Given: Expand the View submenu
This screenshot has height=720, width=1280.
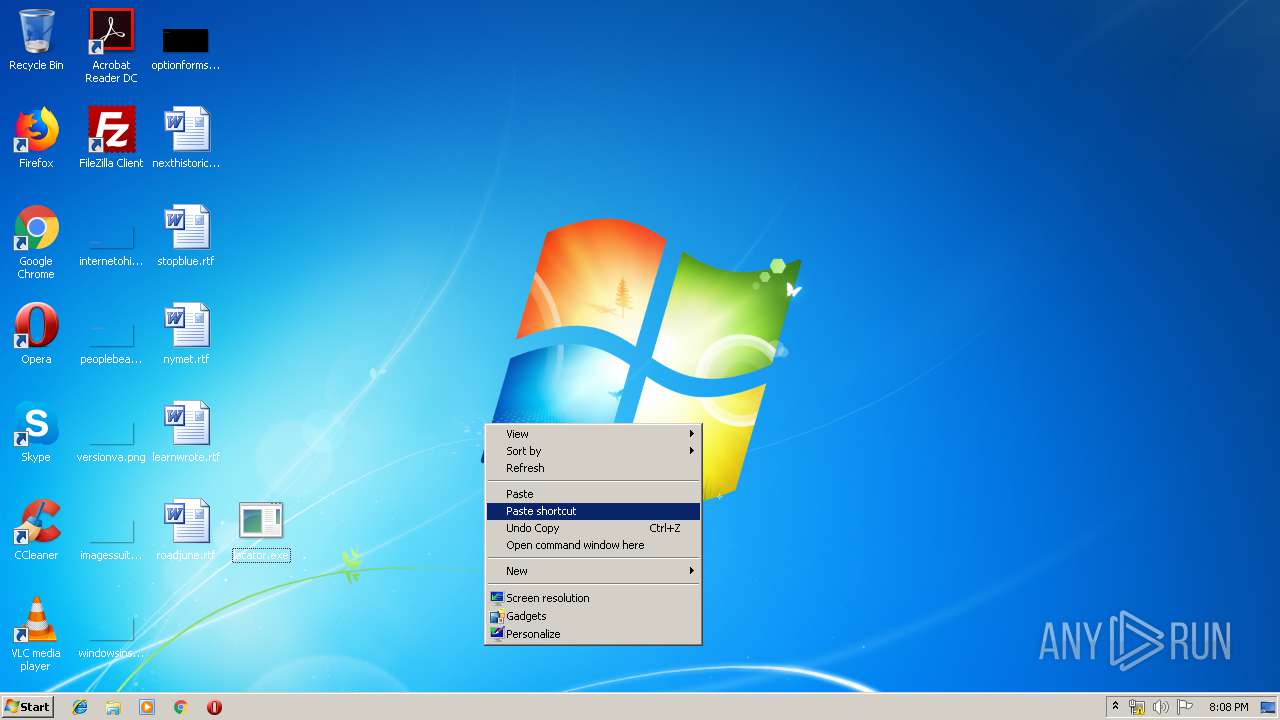Looking at the screenshot, I should (593, 434).
